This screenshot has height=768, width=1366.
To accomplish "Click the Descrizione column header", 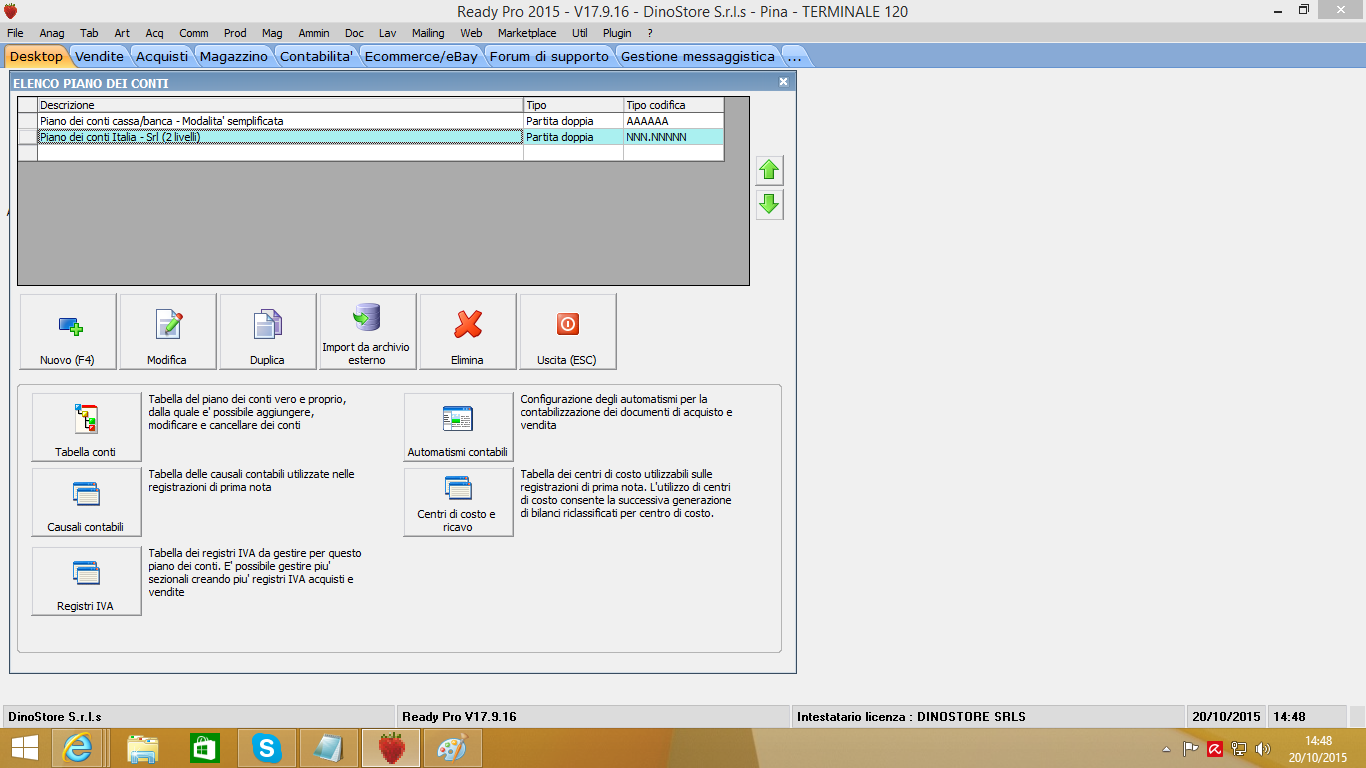I will point(281,105).
